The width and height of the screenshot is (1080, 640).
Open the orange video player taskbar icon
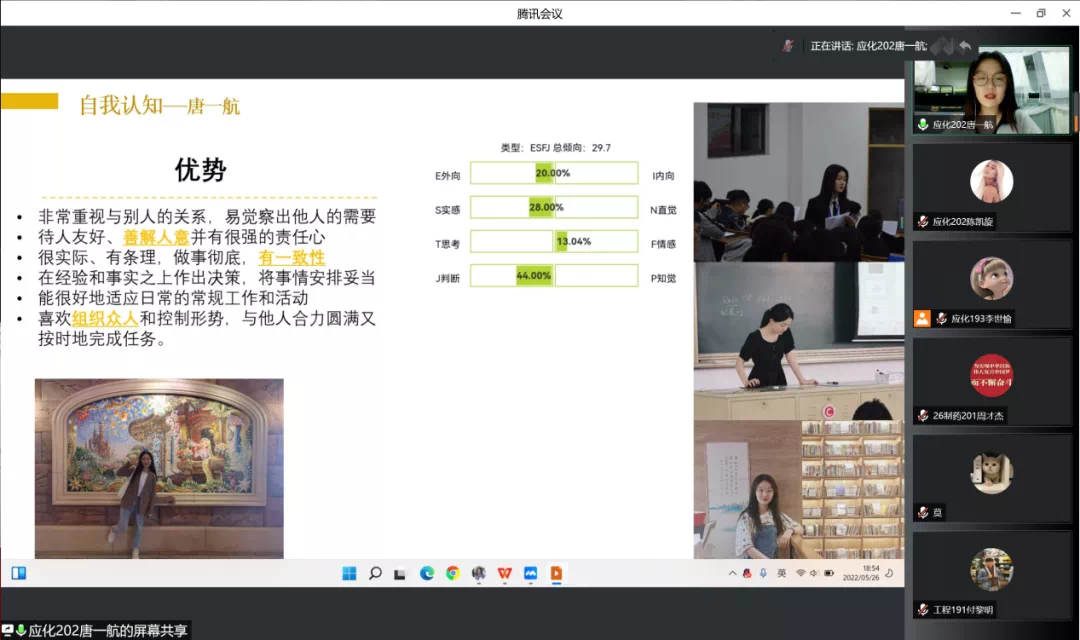(x=557, y=573)
